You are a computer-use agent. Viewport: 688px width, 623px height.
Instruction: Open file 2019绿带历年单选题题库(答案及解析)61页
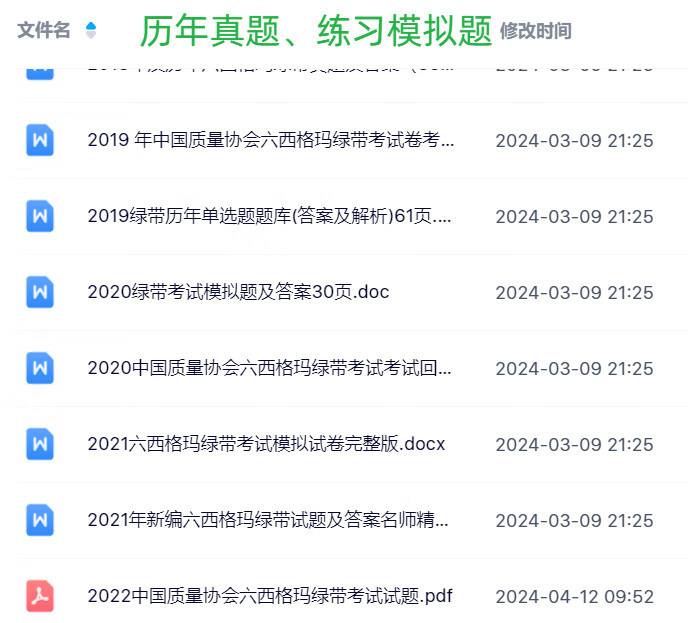269,216
